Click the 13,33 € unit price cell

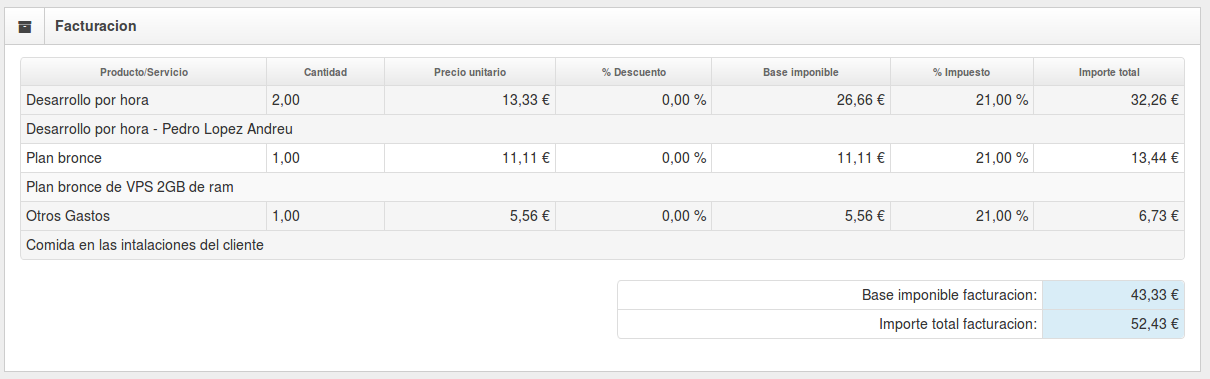pos(470,100)
